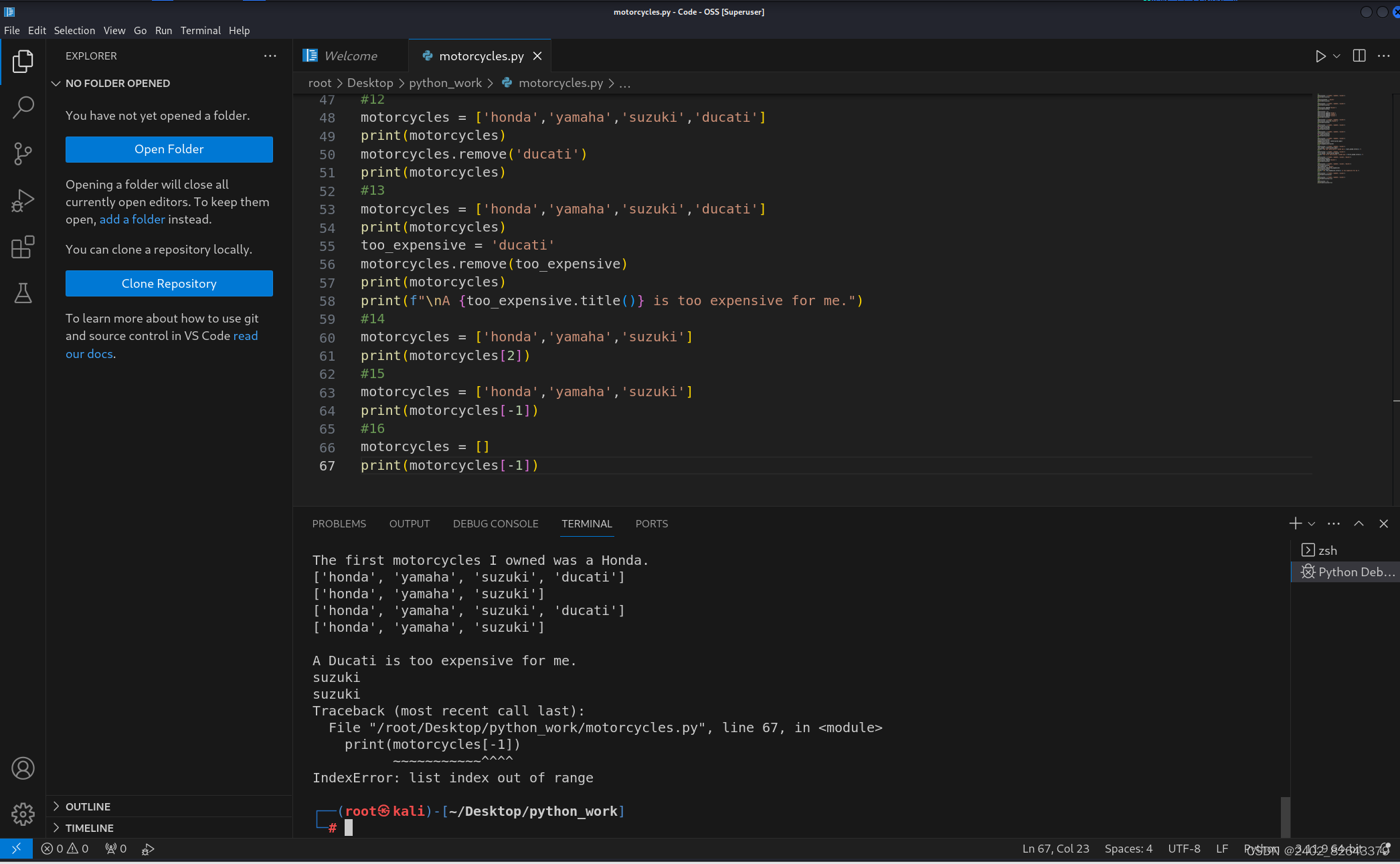This screenshot has height=864, width=1400.
Task: Run Python file with the play icon
Action: tap(1320, 56)
